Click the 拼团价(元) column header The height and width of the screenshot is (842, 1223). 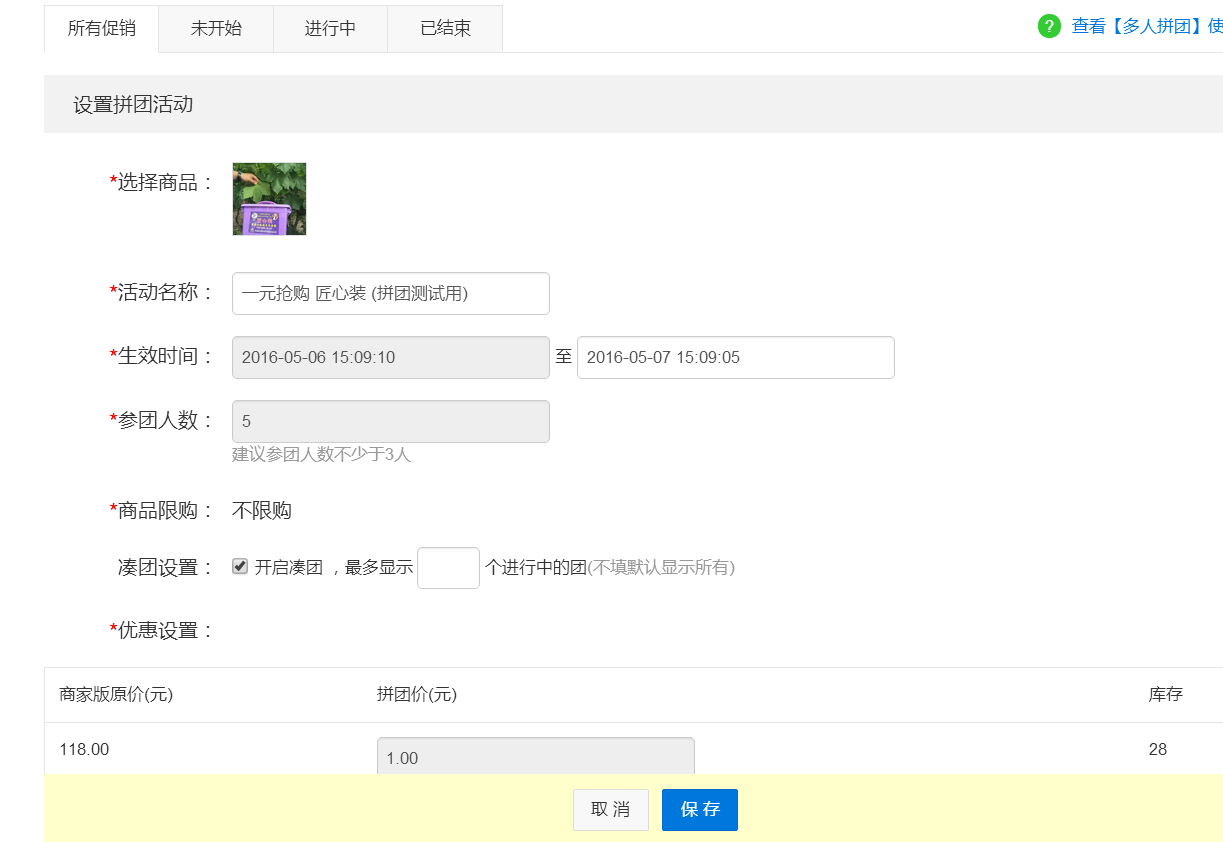click(x=417, y=694)
